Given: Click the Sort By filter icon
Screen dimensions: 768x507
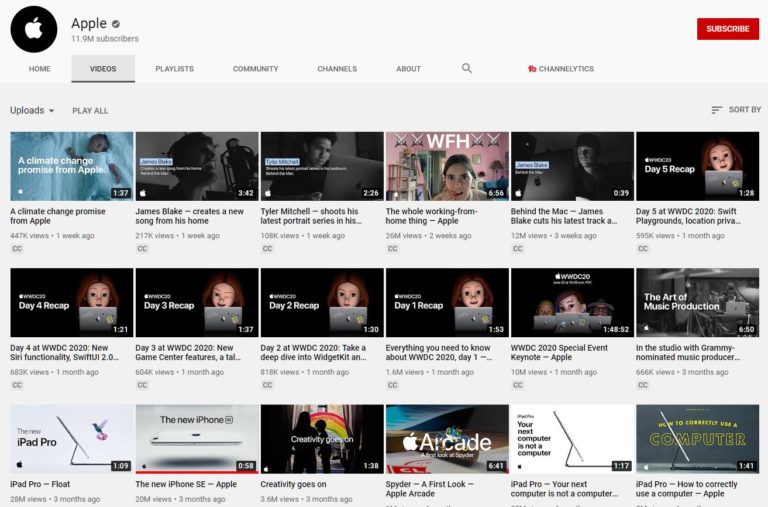Looking at the screenshot, I should 716,110.
